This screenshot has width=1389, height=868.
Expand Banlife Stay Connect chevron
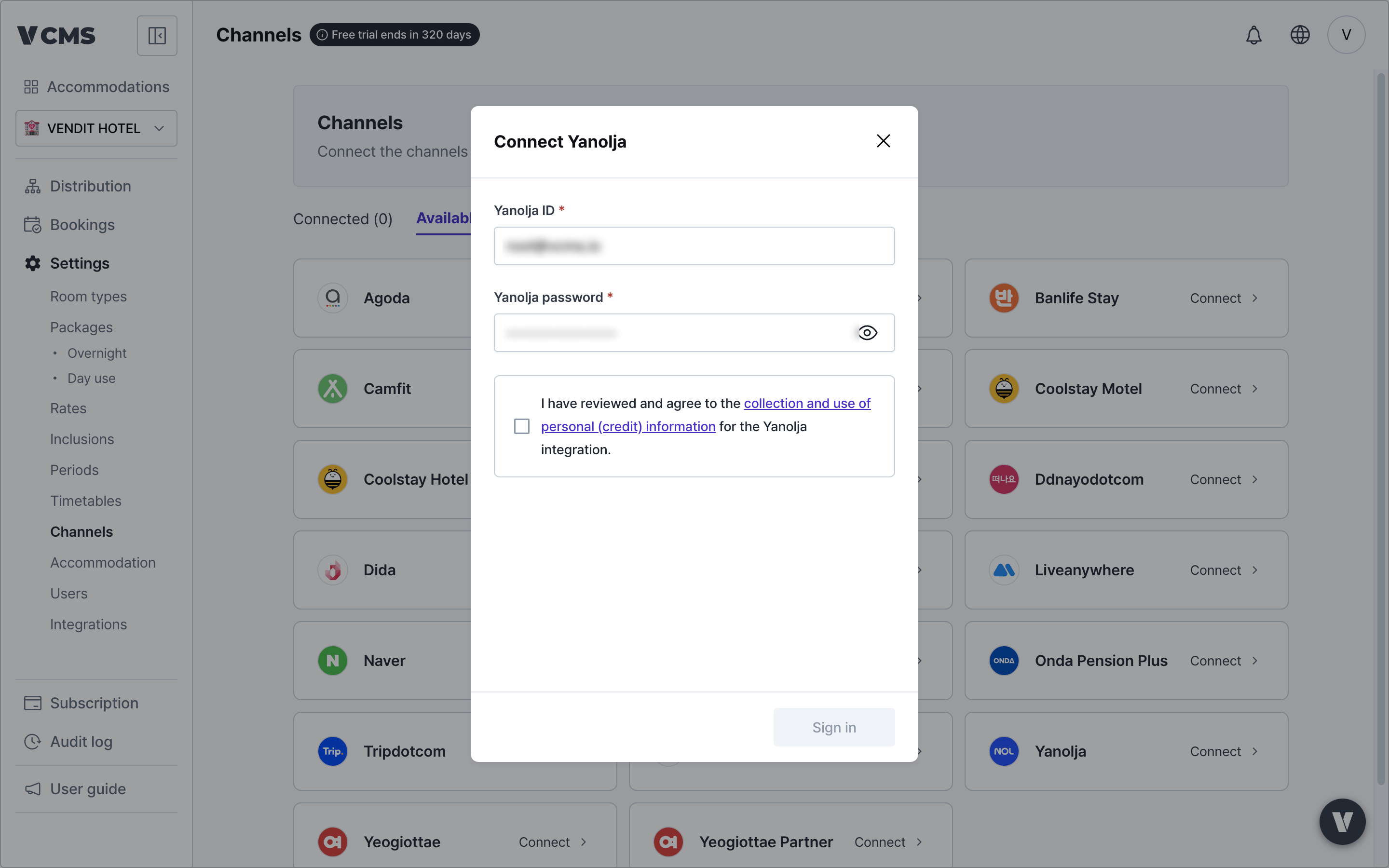1255,298
